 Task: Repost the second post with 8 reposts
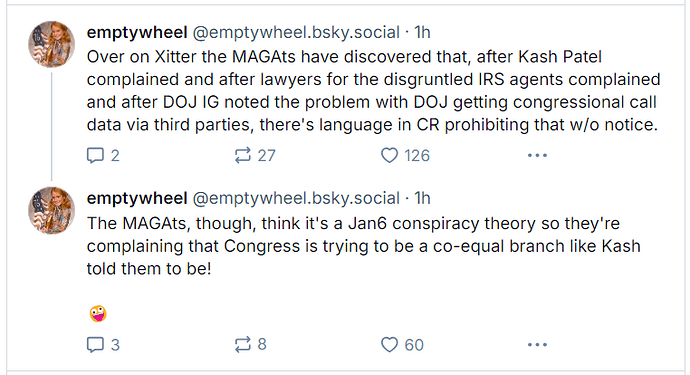tap(250, 345)
